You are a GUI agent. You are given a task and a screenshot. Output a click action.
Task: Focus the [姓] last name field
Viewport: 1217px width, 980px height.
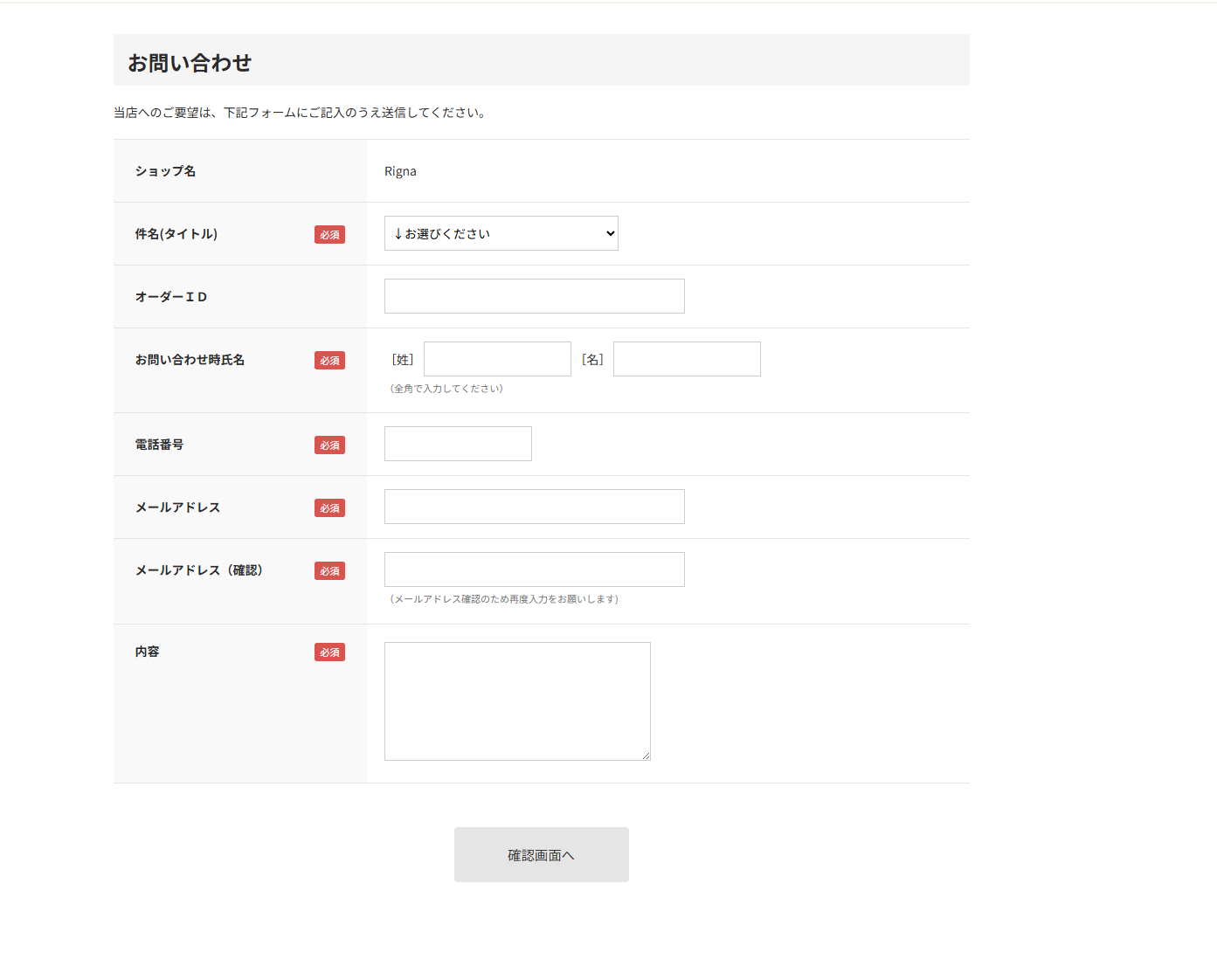click(x=497, y=359)
